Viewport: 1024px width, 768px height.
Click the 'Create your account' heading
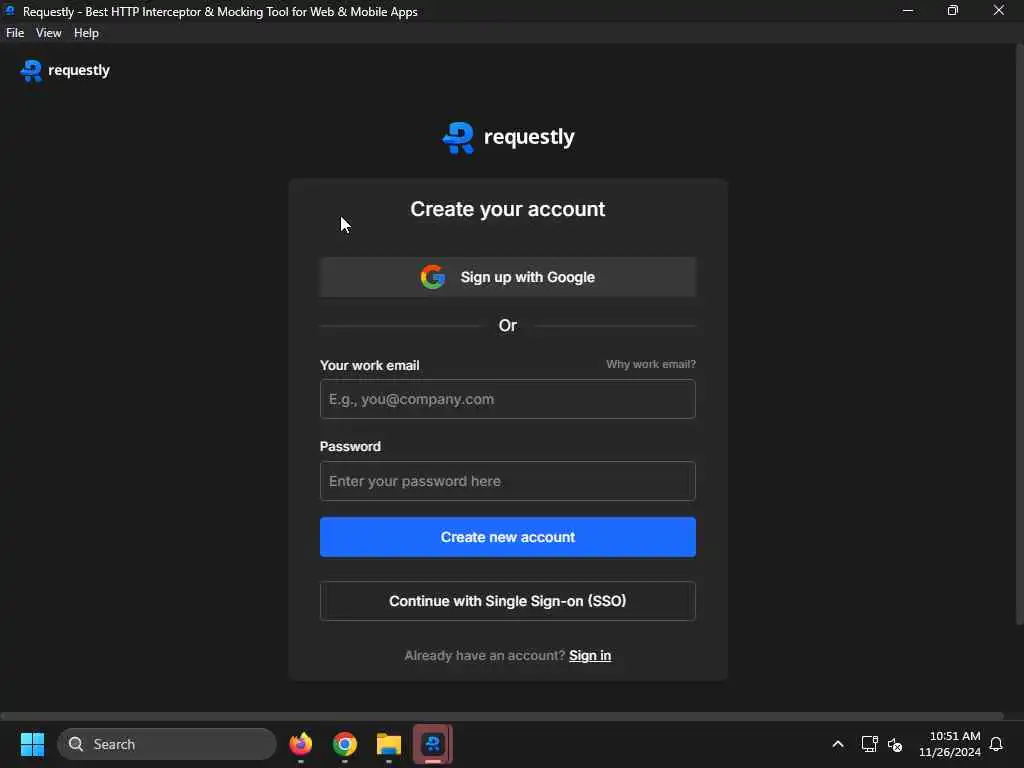507,209
